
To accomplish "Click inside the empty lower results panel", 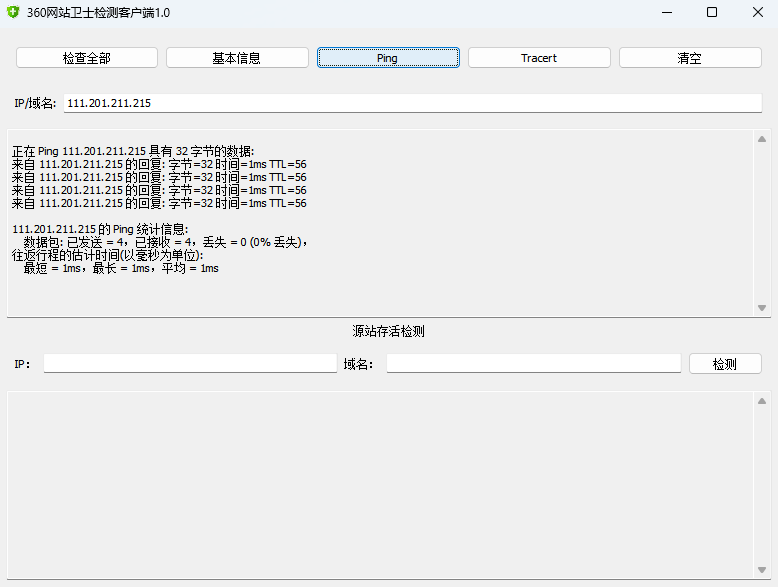I will coord(380,484).
